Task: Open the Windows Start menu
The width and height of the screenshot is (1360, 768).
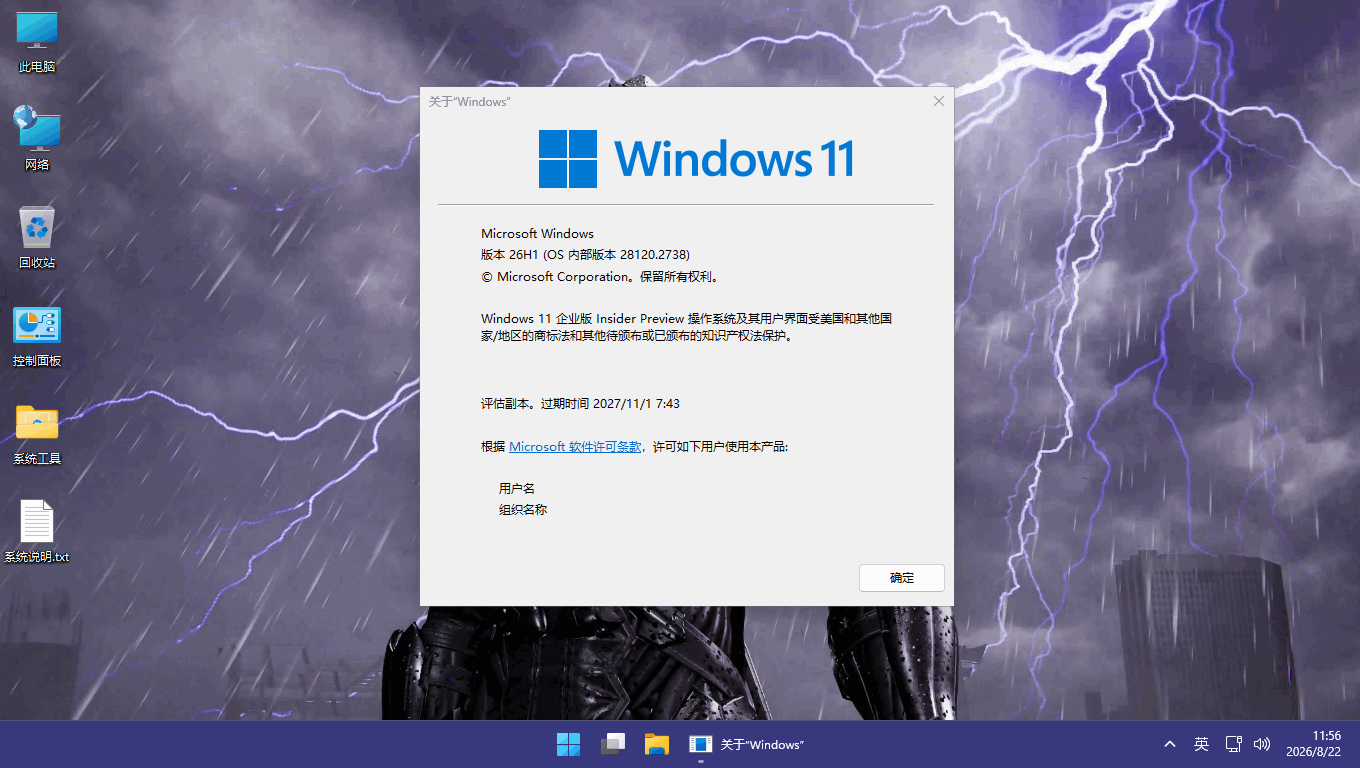Action: click(568, 744)
